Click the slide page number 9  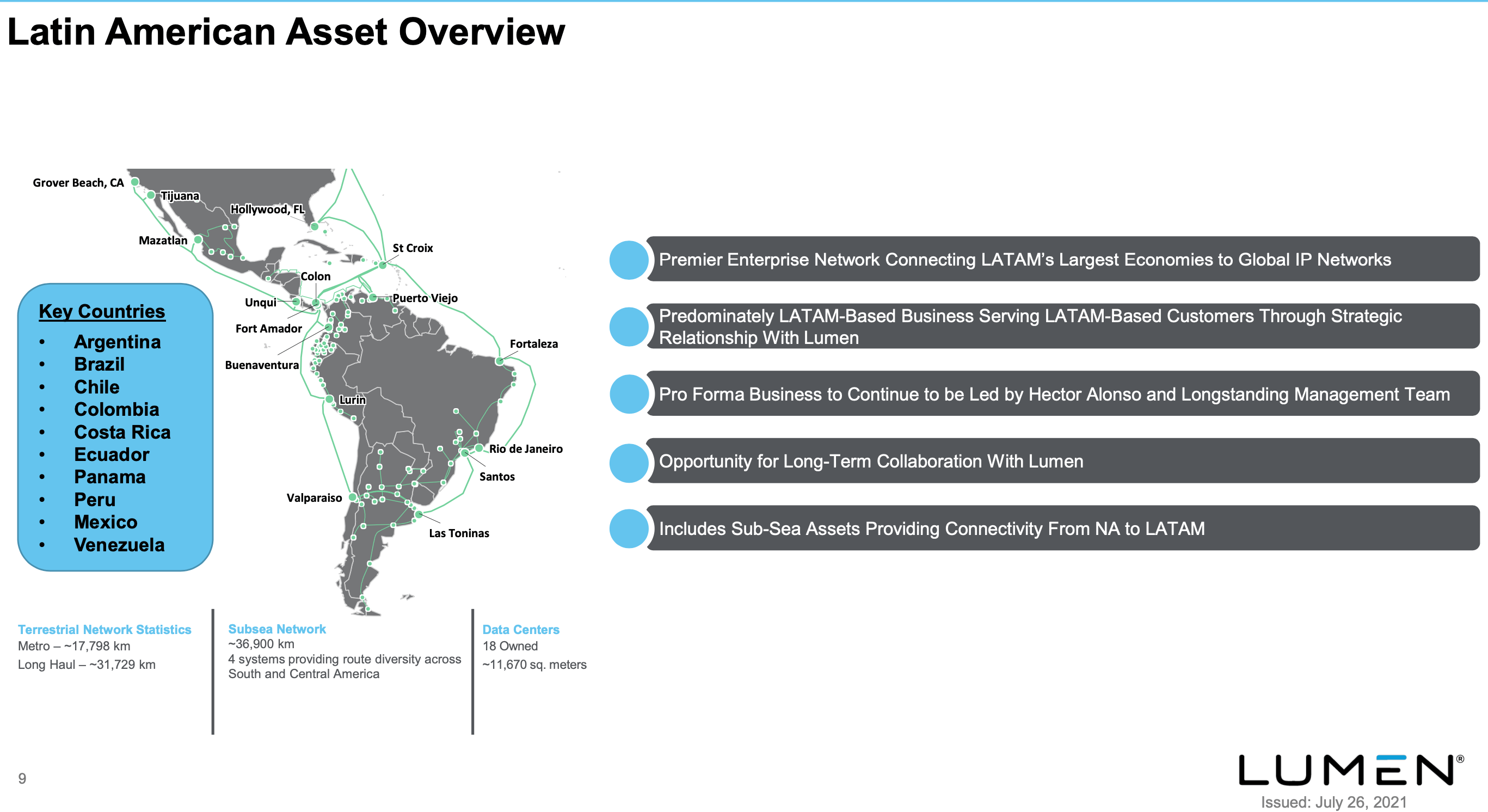pos(22,778)
